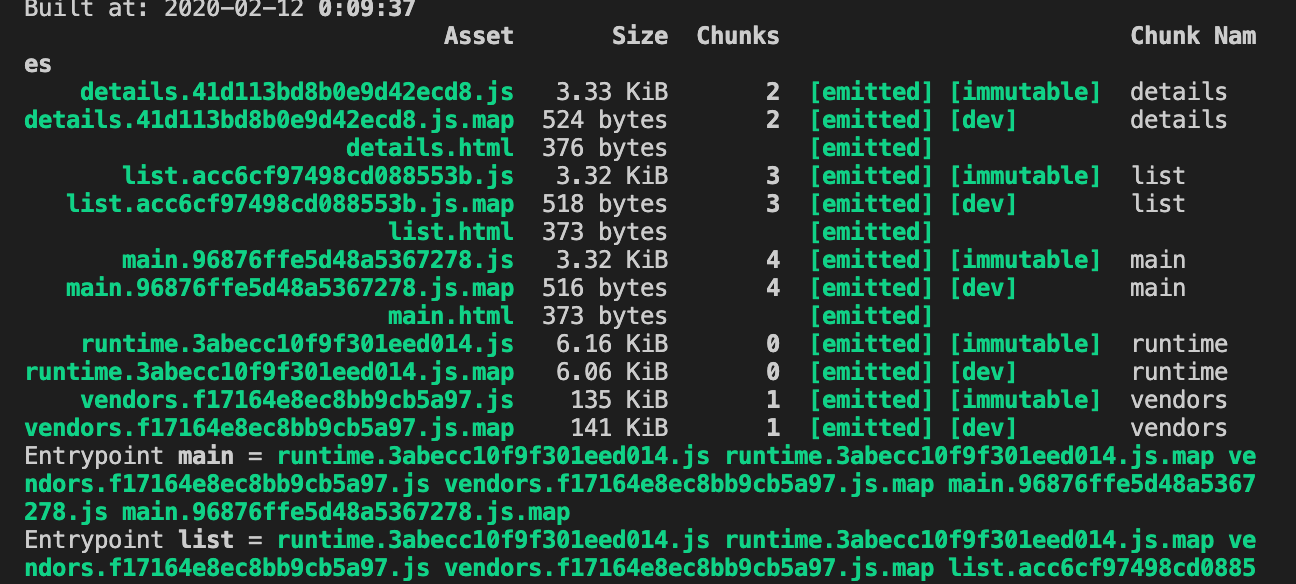Click vendors.f17164e8ec8bb9cb5a97.js.map in the asset column

pos(269,428)
